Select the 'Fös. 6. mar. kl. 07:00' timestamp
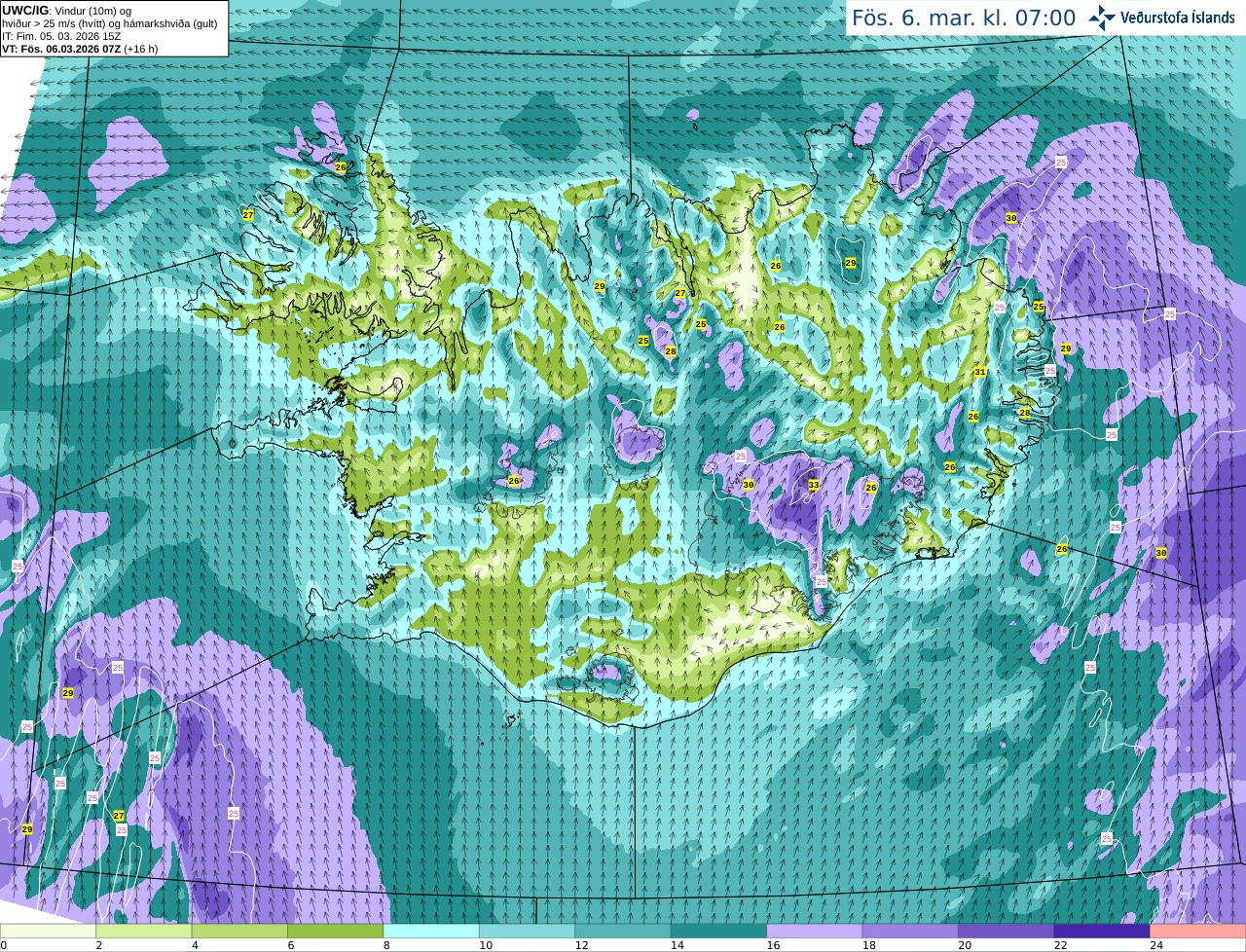 click(964, 18)
